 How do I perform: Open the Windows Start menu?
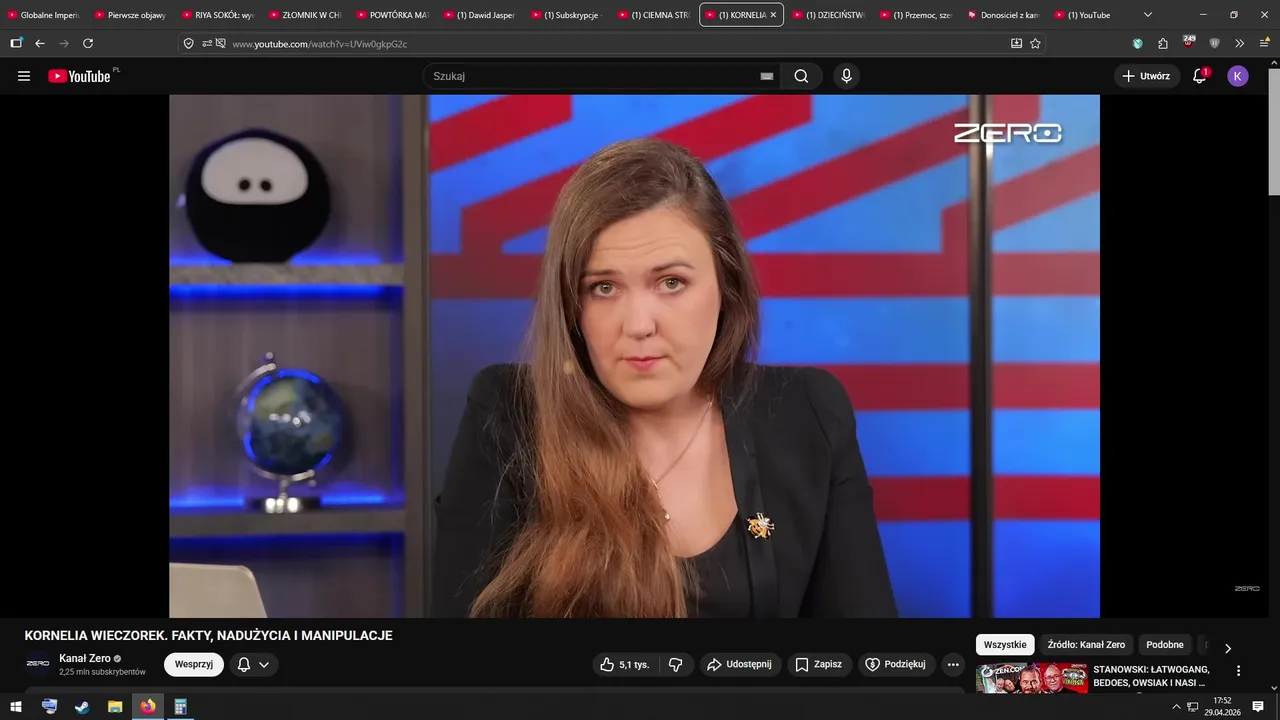coord(16,706)
